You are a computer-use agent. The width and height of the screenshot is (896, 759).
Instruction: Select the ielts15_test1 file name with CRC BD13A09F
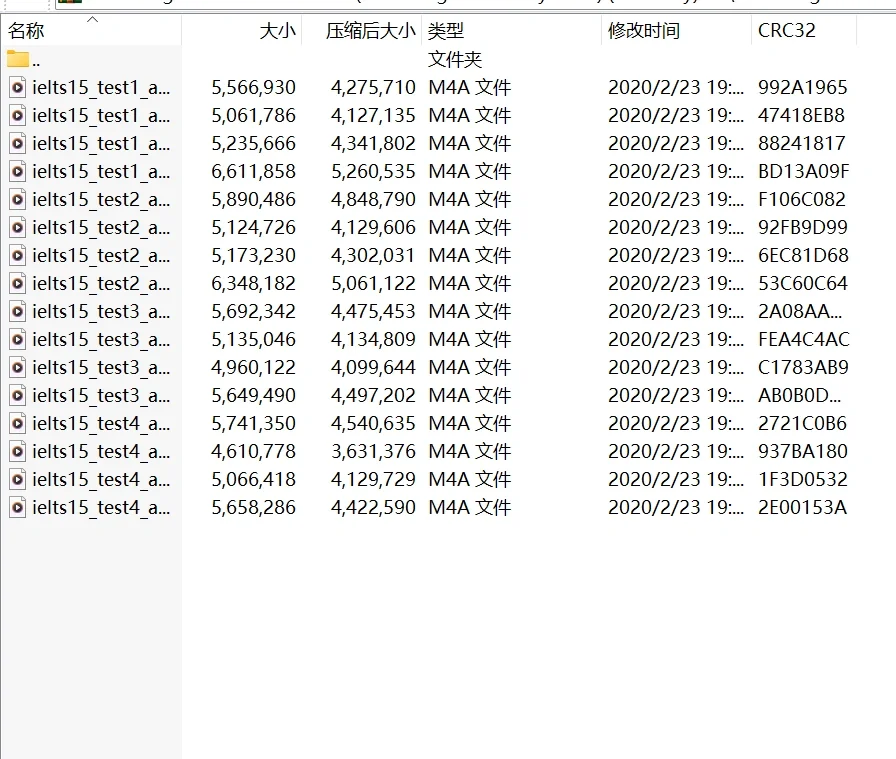coord(101,171)
